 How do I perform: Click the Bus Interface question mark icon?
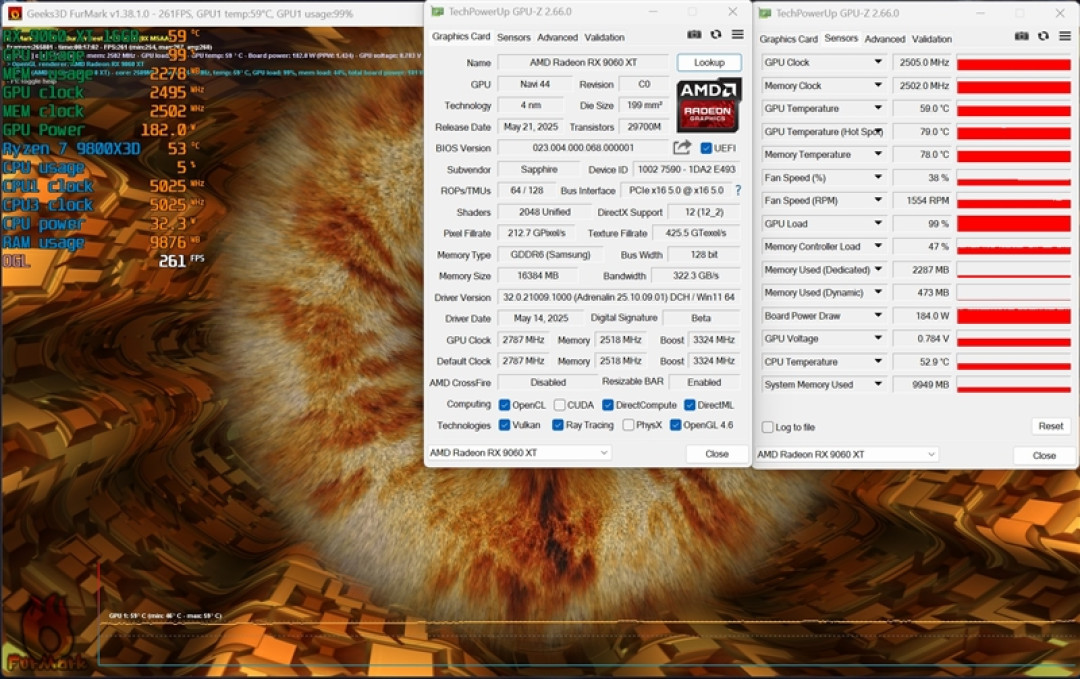(x=738, y=190)
